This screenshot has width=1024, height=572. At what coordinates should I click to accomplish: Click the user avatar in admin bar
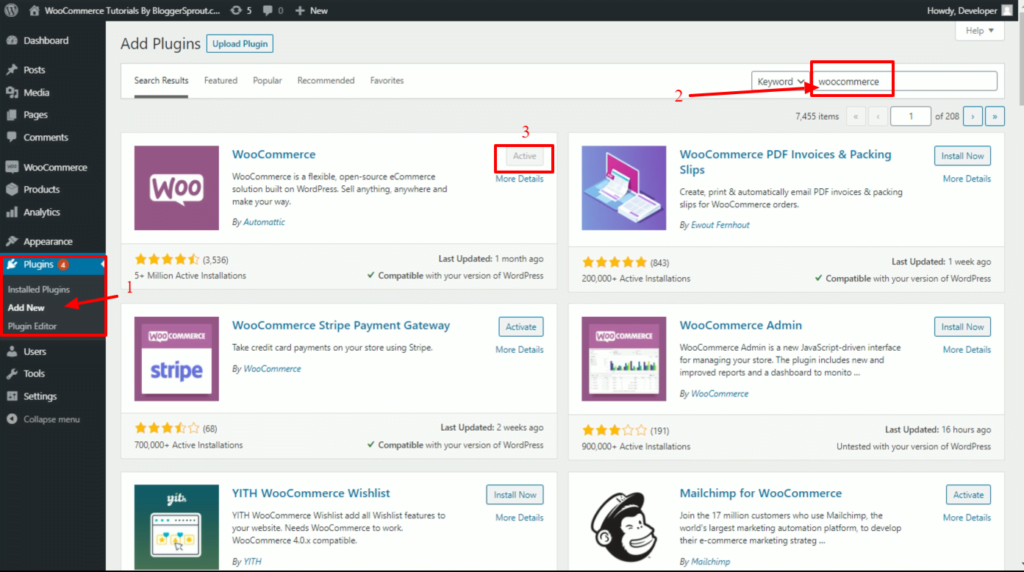(1008, 10)
